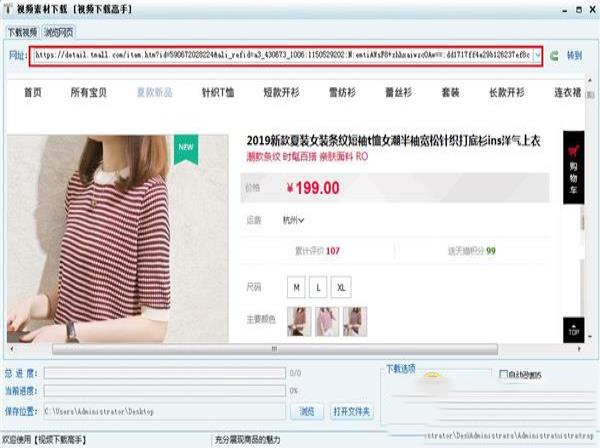Click the NEW badge on product image
Screen dimensions: 600x448
(x=183, y=148)
